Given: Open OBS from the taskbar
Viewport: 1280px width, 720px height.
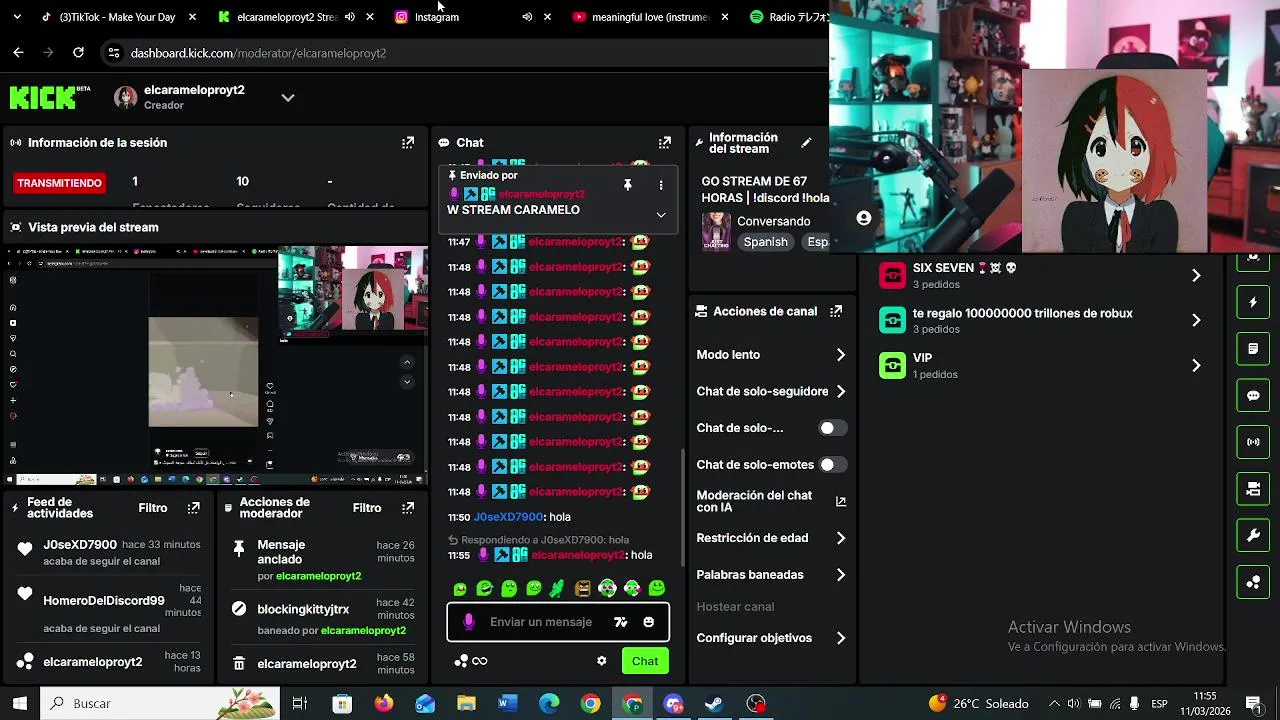Looking at the screenshot, I should coord(756,704).
